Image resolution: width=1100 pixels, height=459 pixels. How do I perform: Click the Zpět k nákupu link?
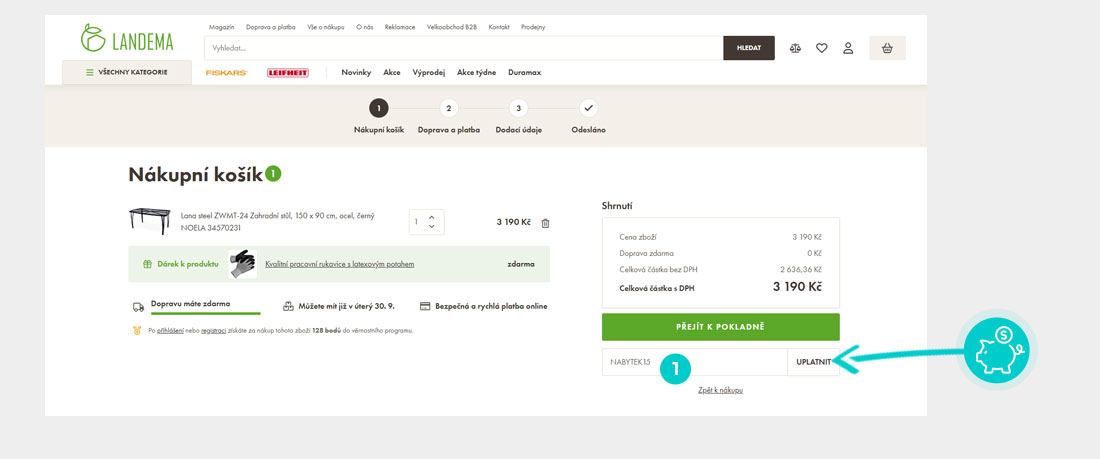(720, 390)
